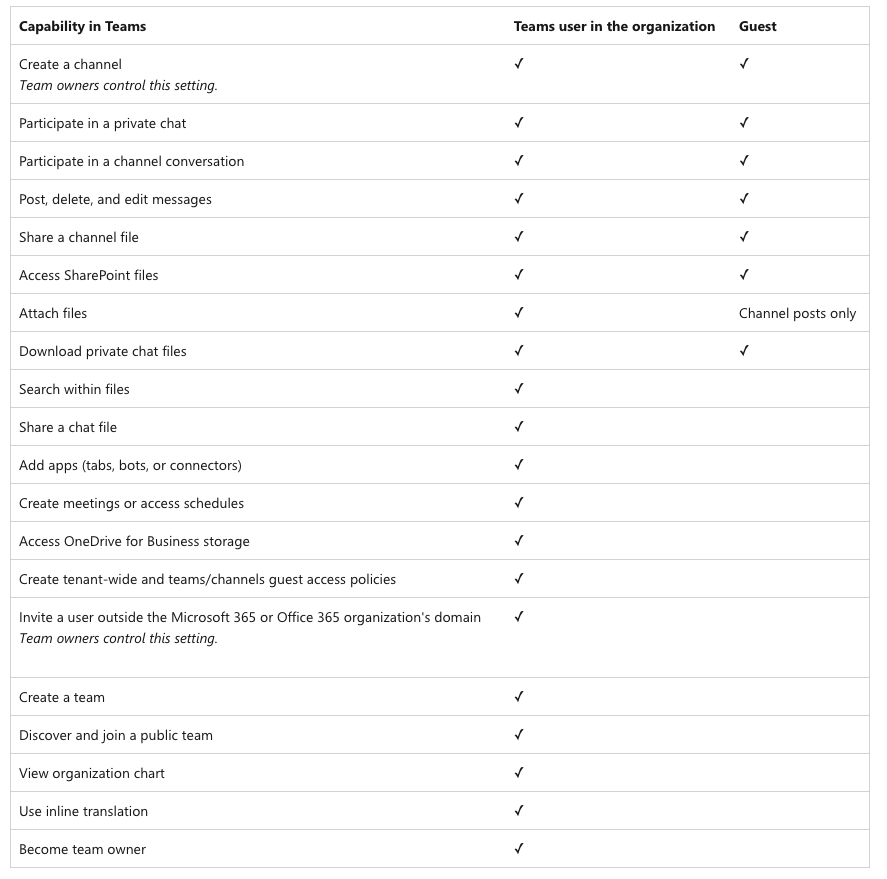Click Guest checkmark for Share a channel file

[x=744, y=236]
